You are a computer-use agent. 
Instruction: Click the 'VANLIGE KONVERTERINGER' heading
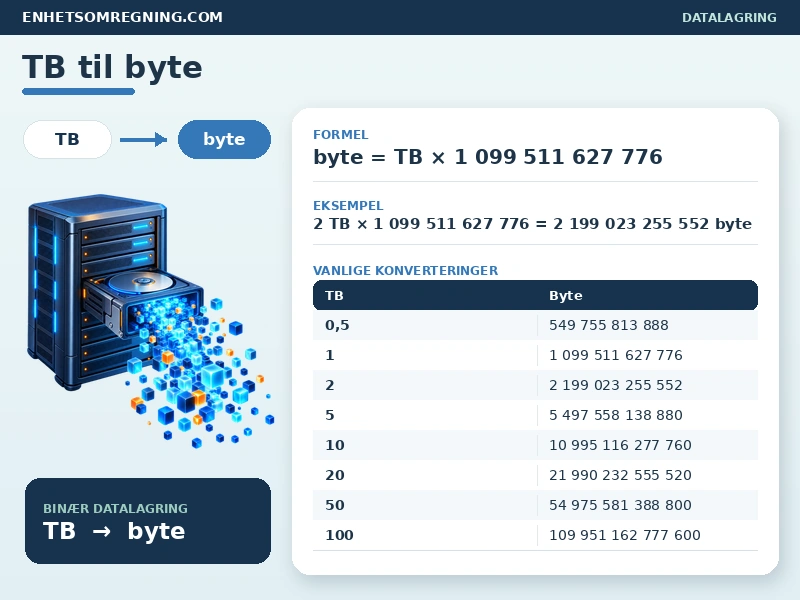[x=406, y=270]
